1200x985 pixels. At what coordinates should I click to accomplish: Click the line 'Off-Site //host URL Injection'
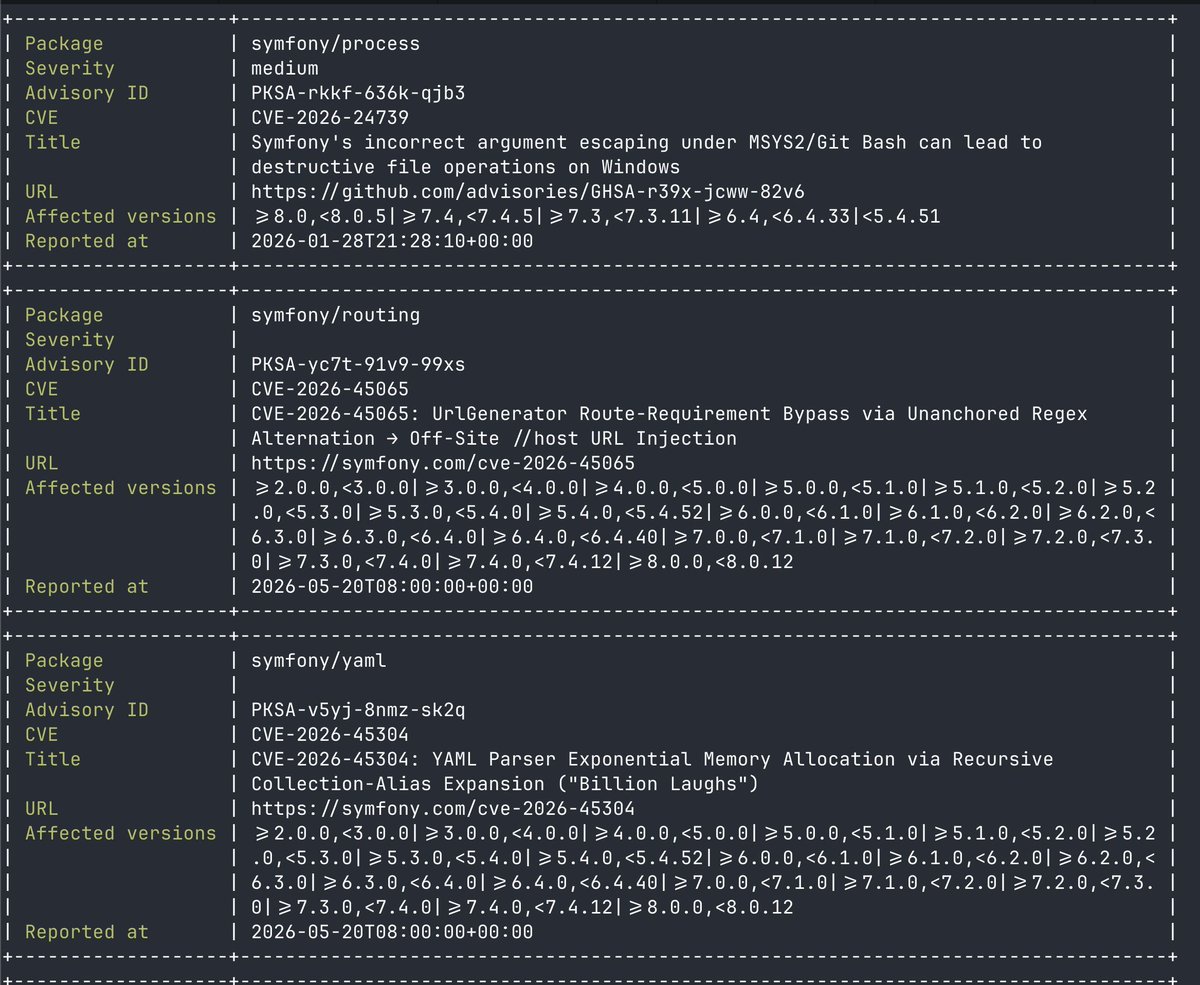point(573,438)
